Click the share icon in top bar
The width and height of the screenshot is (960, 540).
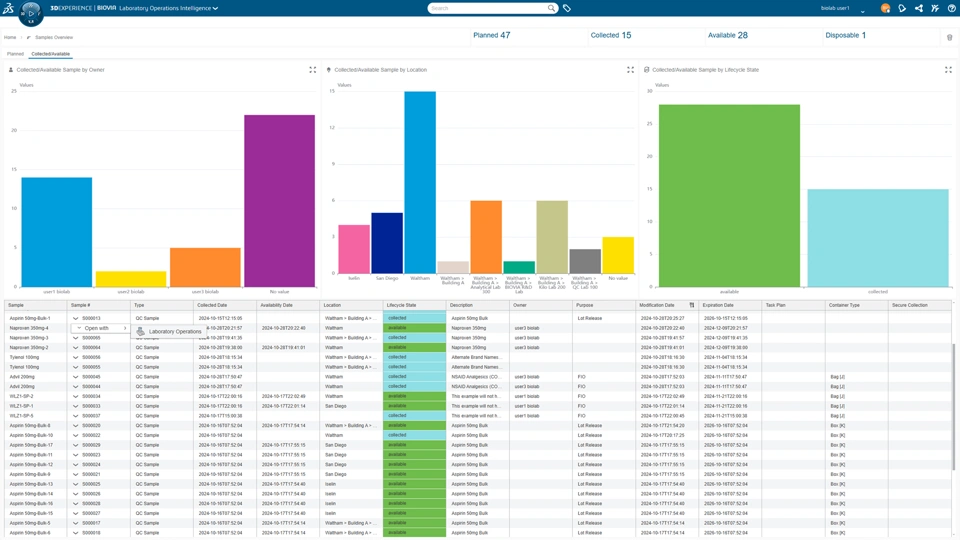[918, 8]
